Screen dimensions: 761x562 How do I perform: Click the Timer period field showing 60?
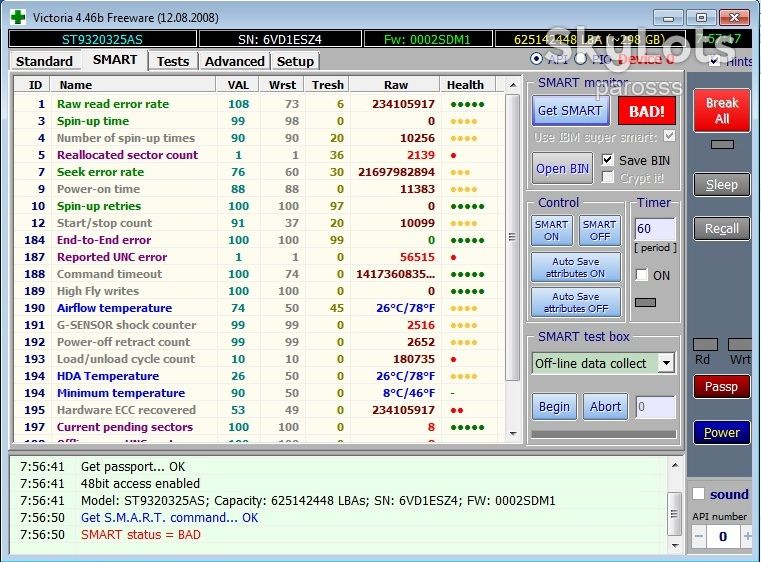pos(655,229)
